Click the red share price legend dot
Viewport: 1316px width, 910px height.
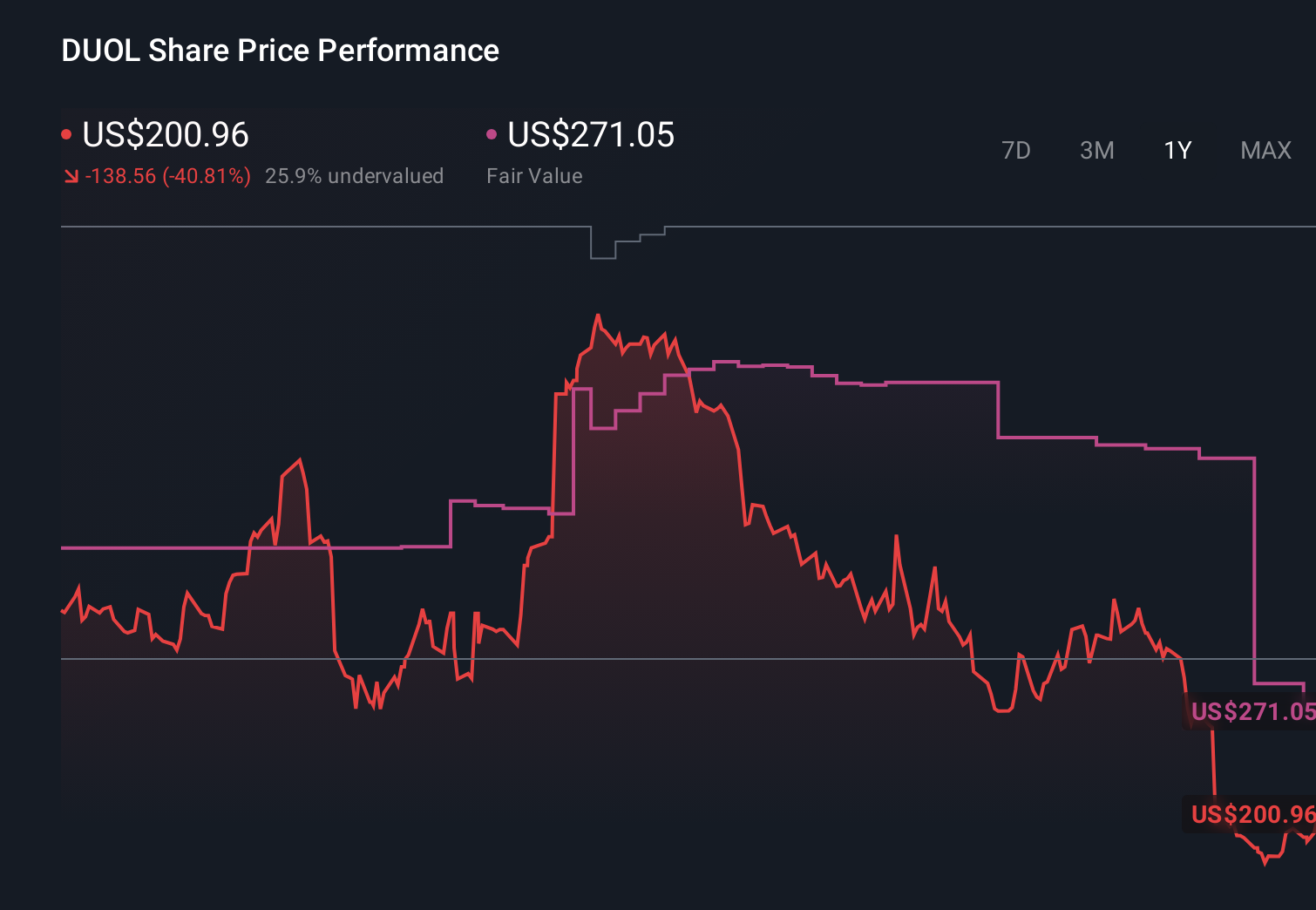tap(68, 133)
